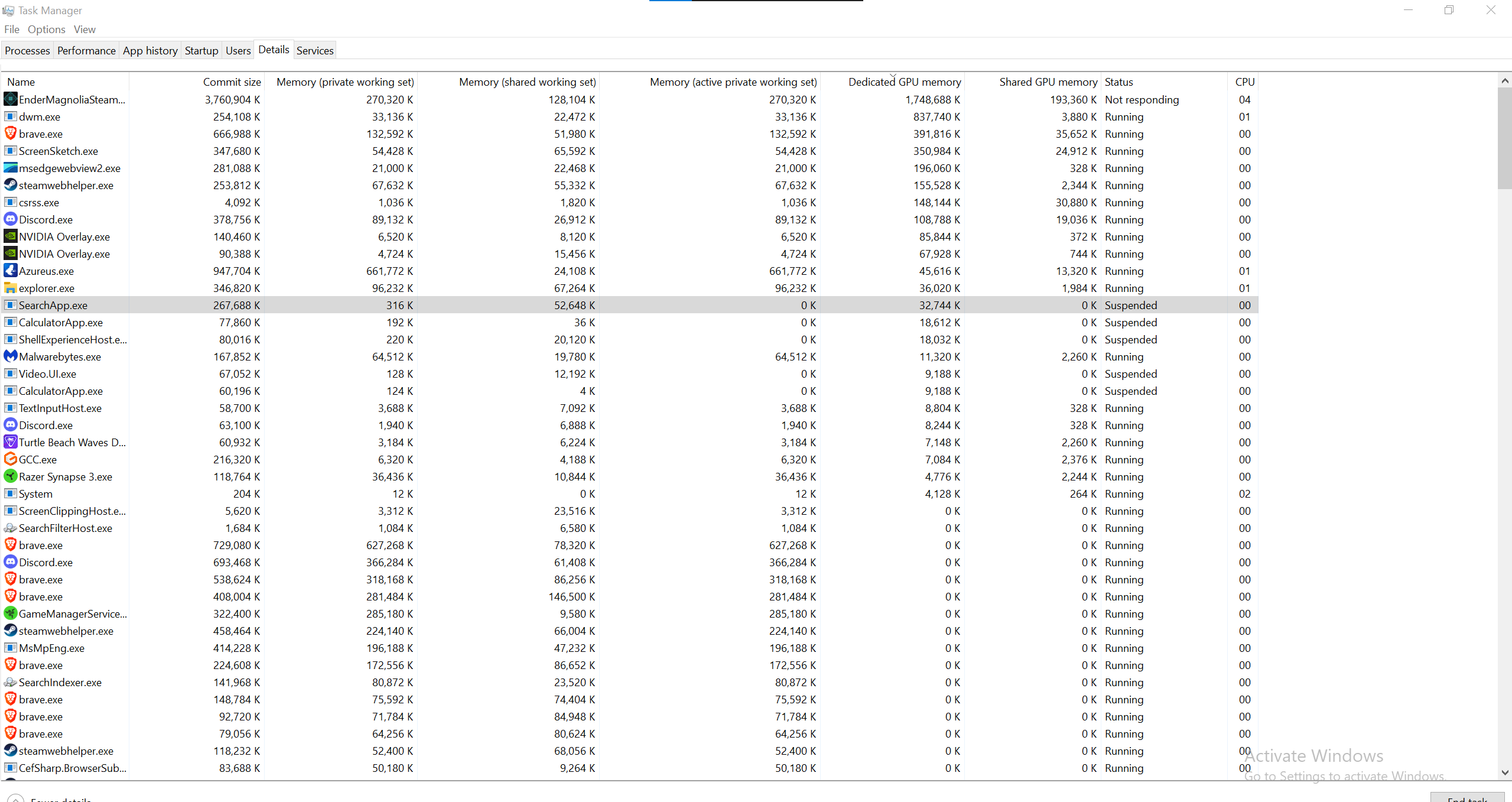Click the Malwarebytes.exe icon
This screenshot has height=802, width=1512.
11,356
